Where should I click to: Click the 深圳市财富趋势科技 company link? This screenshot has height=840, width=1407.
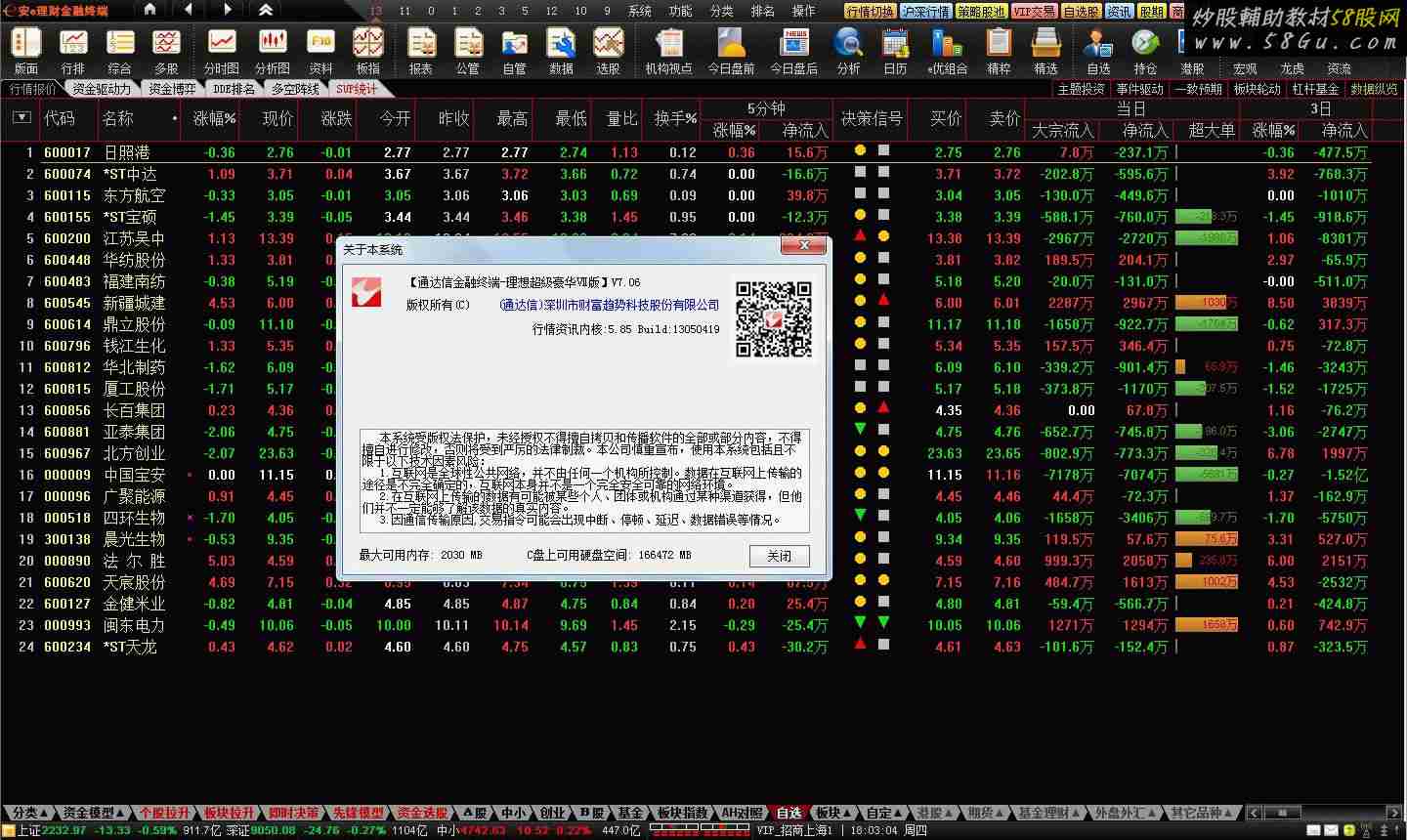(610, 305)
